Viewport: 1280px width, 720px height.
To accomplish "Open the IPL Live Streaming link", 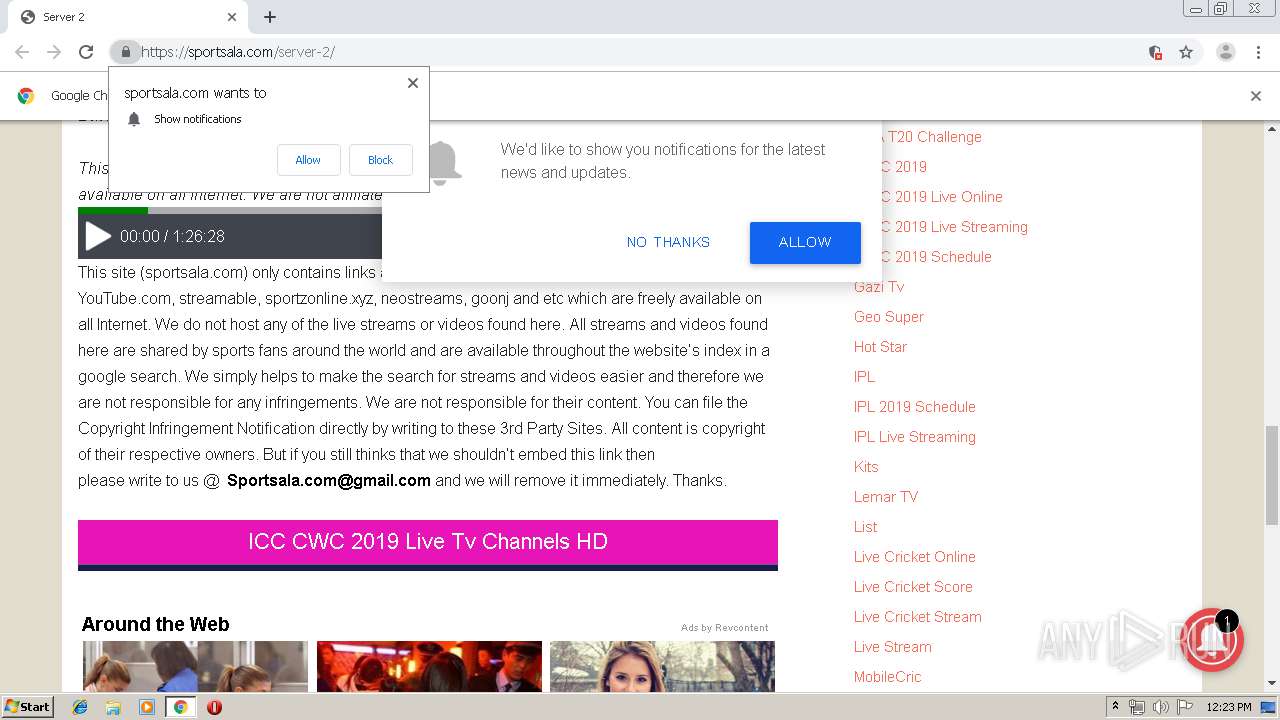I will pos(915,437).
